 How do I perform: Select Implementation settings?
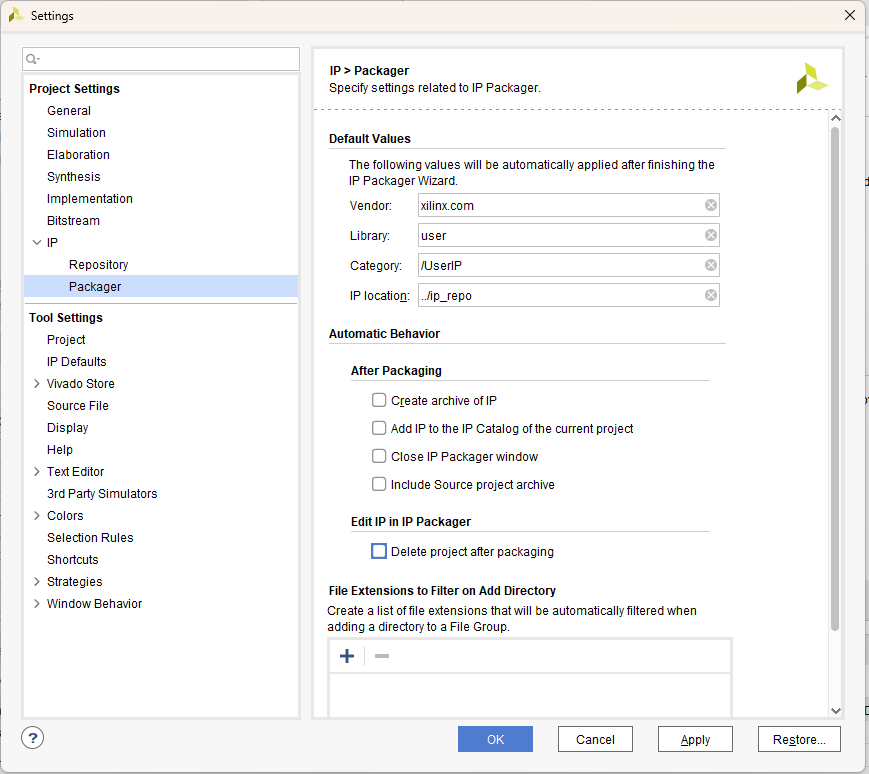90,199
